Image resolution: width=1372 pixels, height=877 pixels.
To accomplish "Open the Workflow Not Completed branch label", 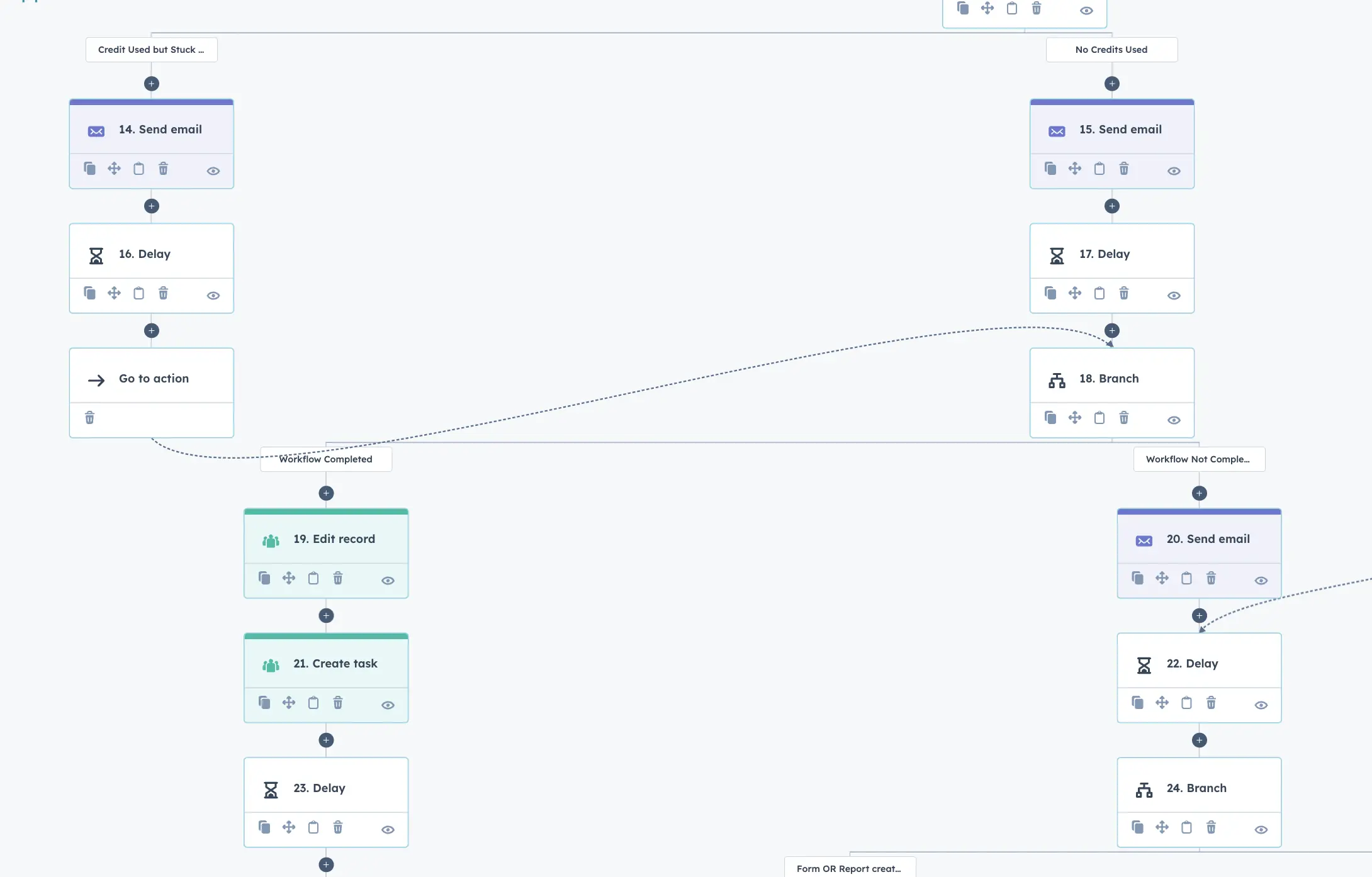I will click(x=1200, y=459).
